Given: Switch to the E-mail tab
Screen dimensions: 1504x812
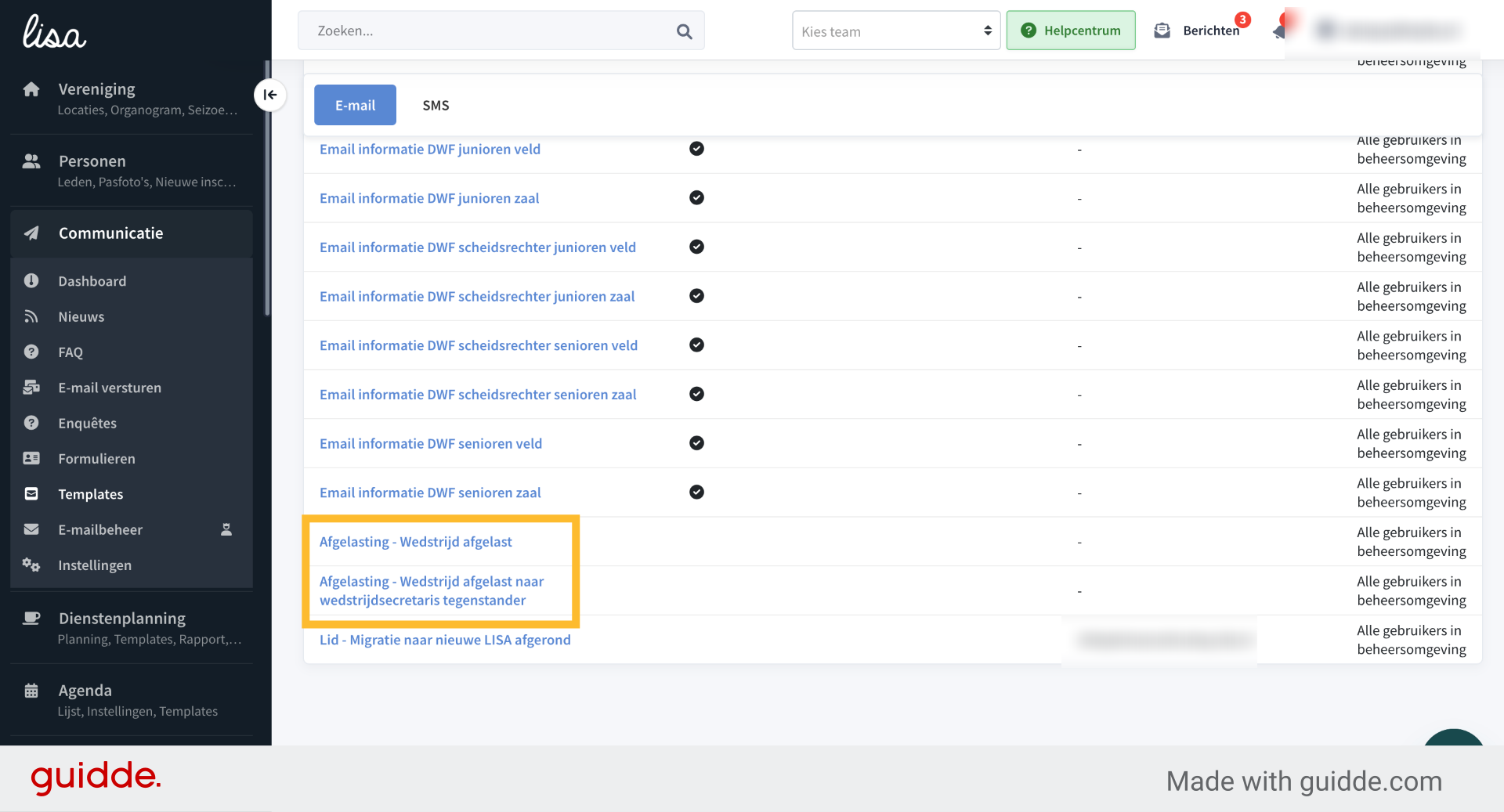Looking at the screenshot, I should tap(355, 105).
